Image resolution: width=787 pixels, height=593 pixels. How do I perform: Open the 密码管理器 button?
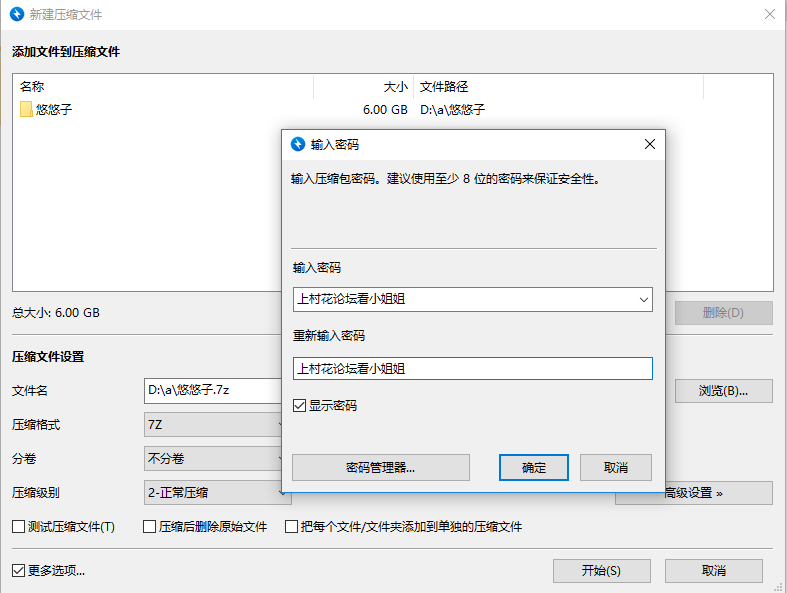pyautogui.click(x=380, y=467)
